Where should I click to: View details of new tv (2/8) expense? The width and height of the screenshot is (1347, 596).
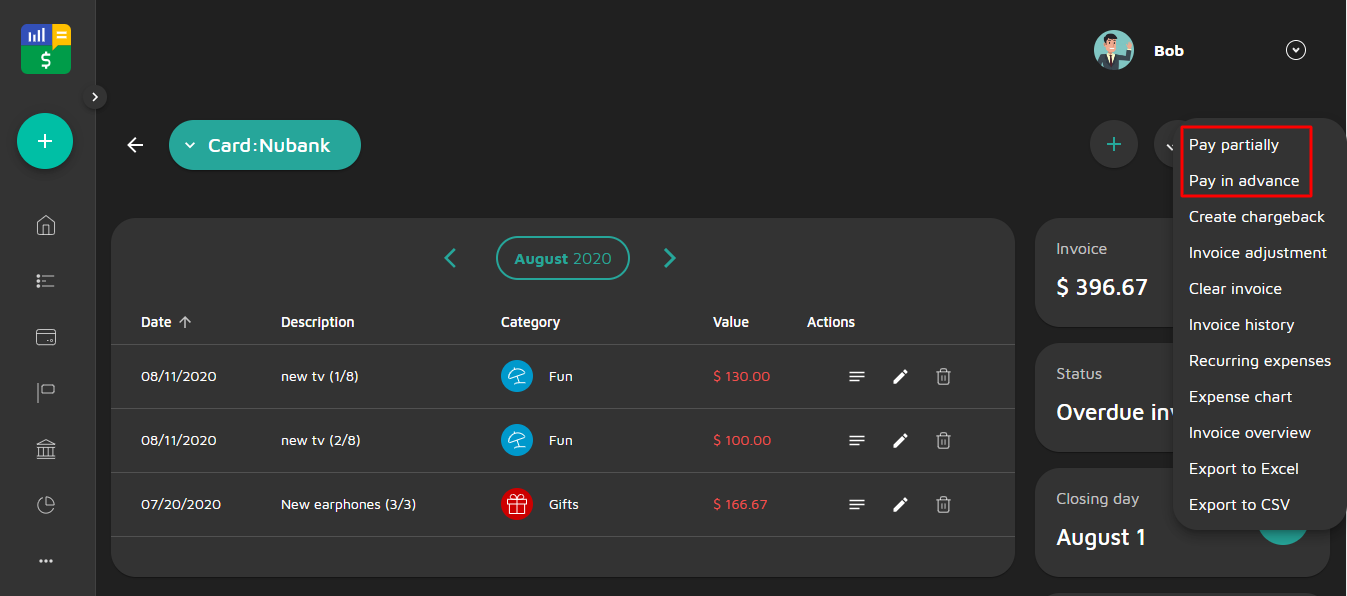click(857, 441)
